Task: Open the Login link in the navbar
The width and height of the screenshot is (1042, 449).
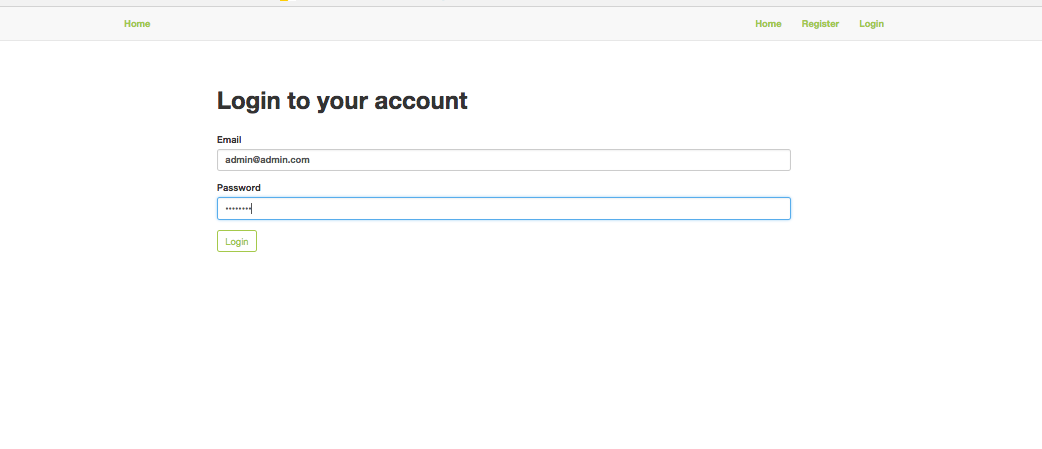Action: (x=871, y=24)
